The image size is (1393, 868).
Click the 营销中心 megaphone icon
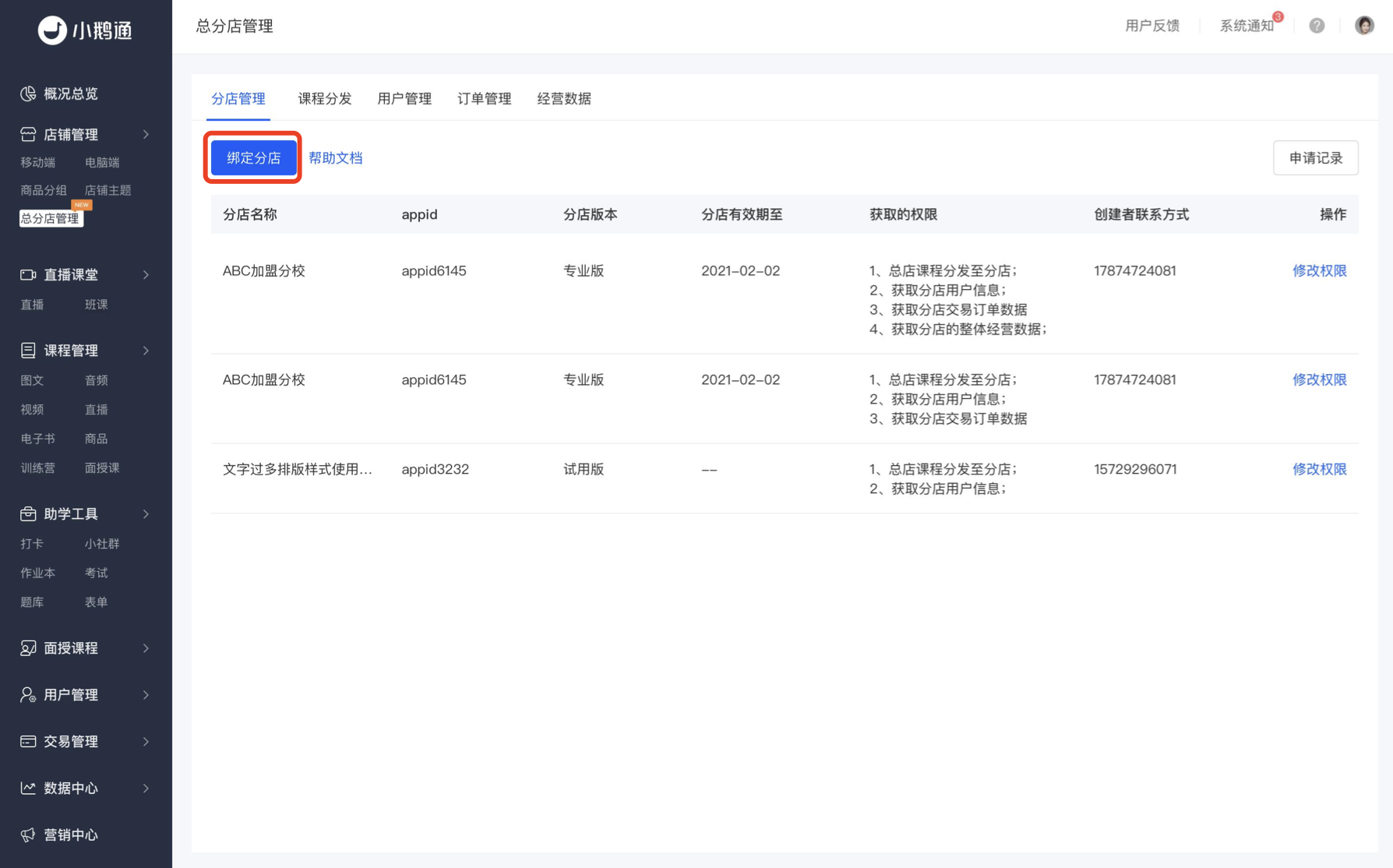click(x=28, y=834)
